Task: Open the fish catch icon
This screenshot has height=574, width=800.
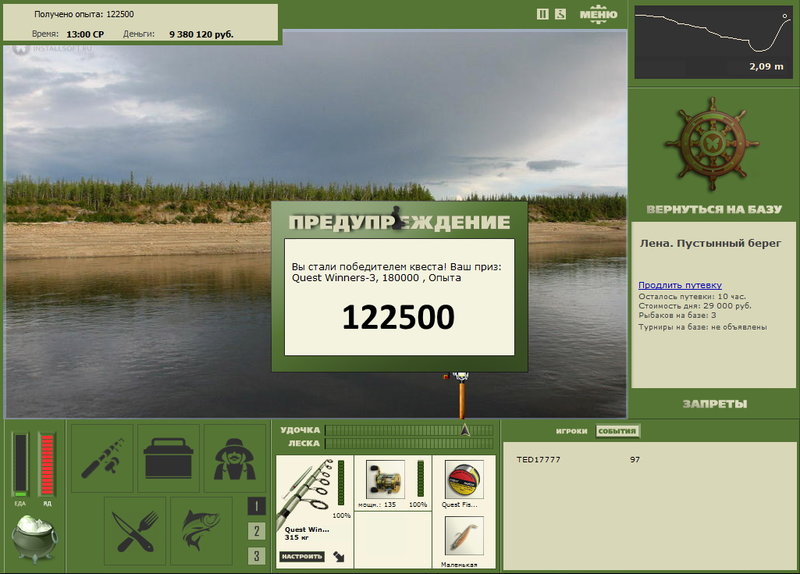Action: click(202, 531)
